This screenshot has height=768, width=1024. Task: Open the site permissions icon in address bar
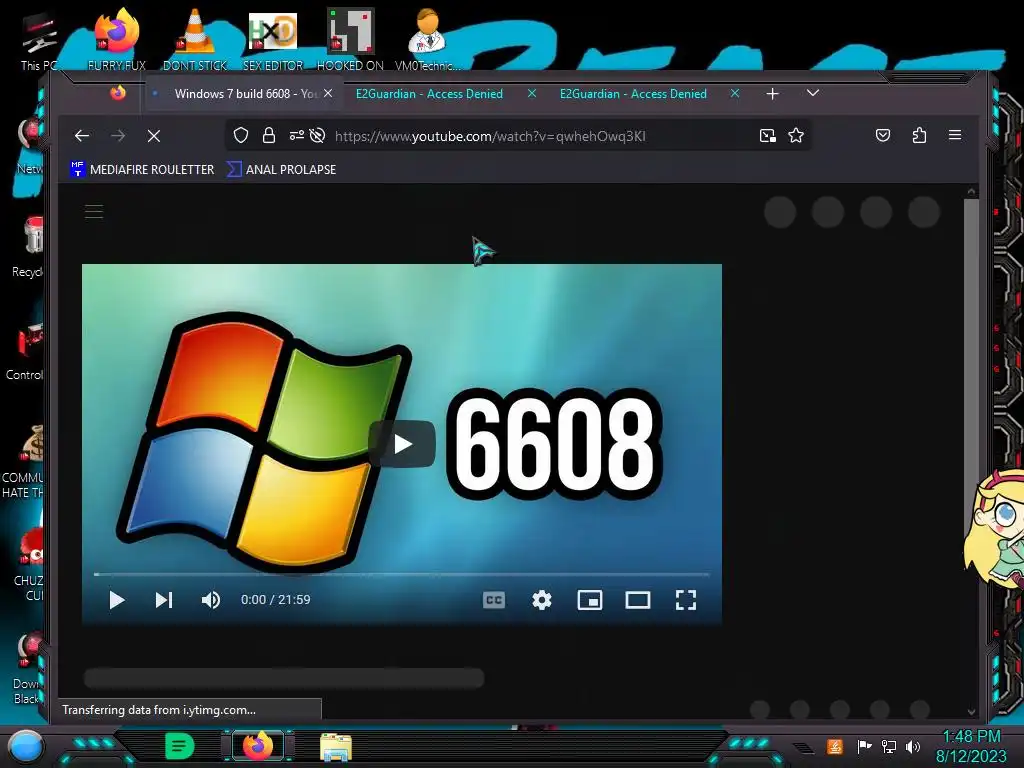click(296, 135)
